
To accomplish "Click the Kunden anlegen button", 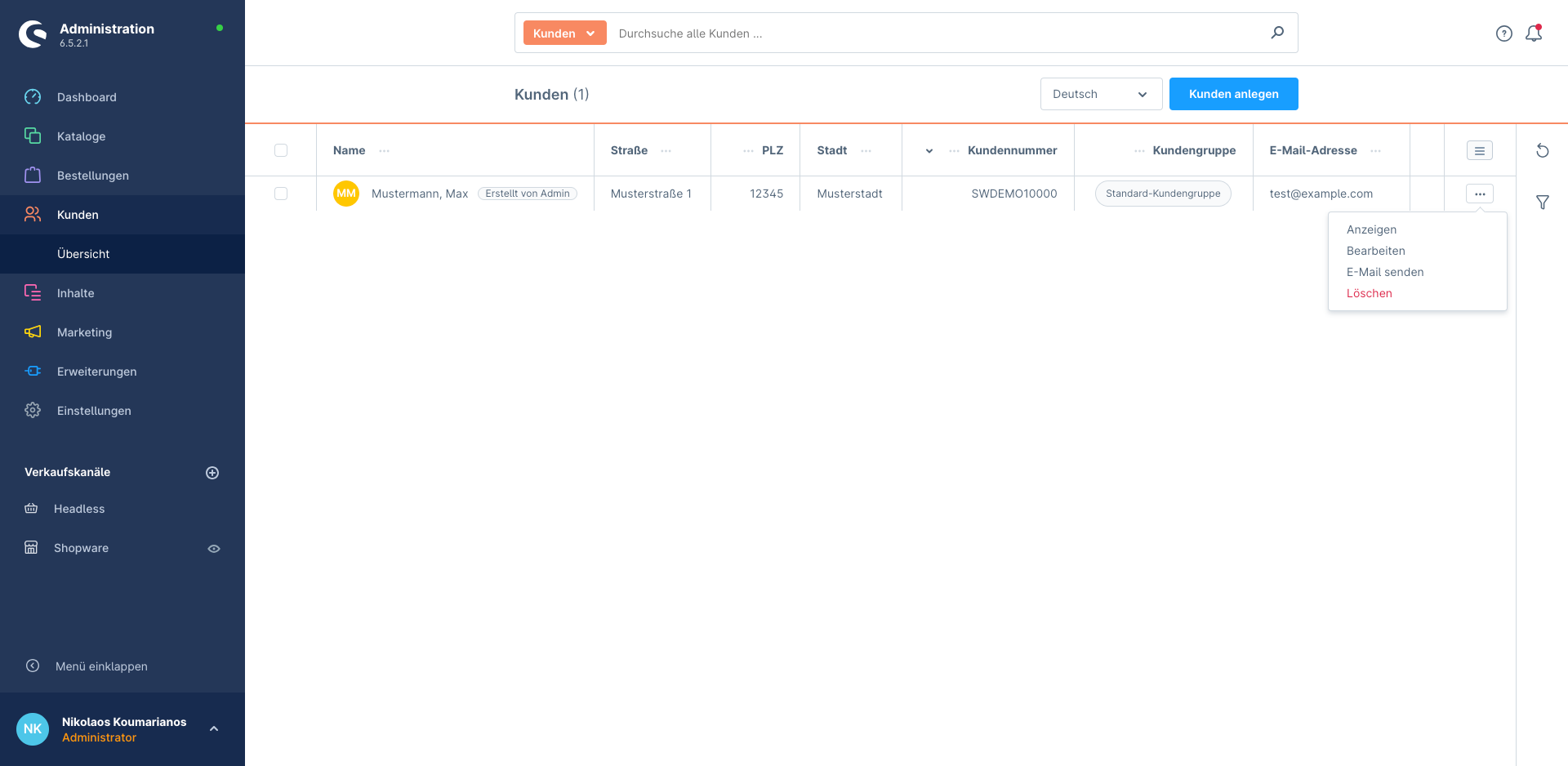I will tap(1234, 94).
